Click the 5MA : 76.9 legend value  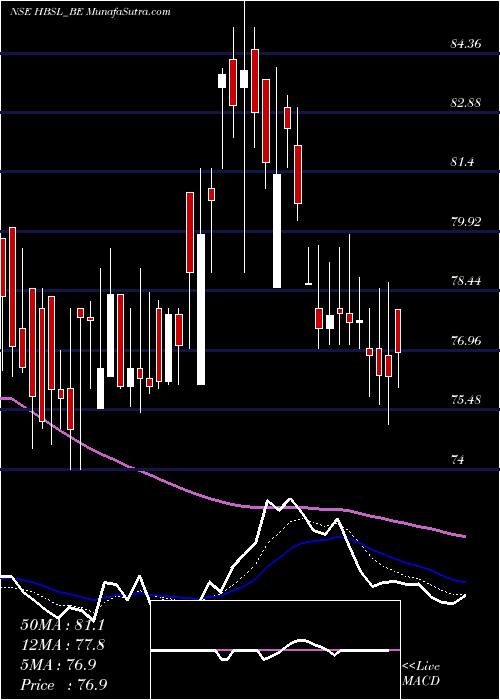[58, 665]
